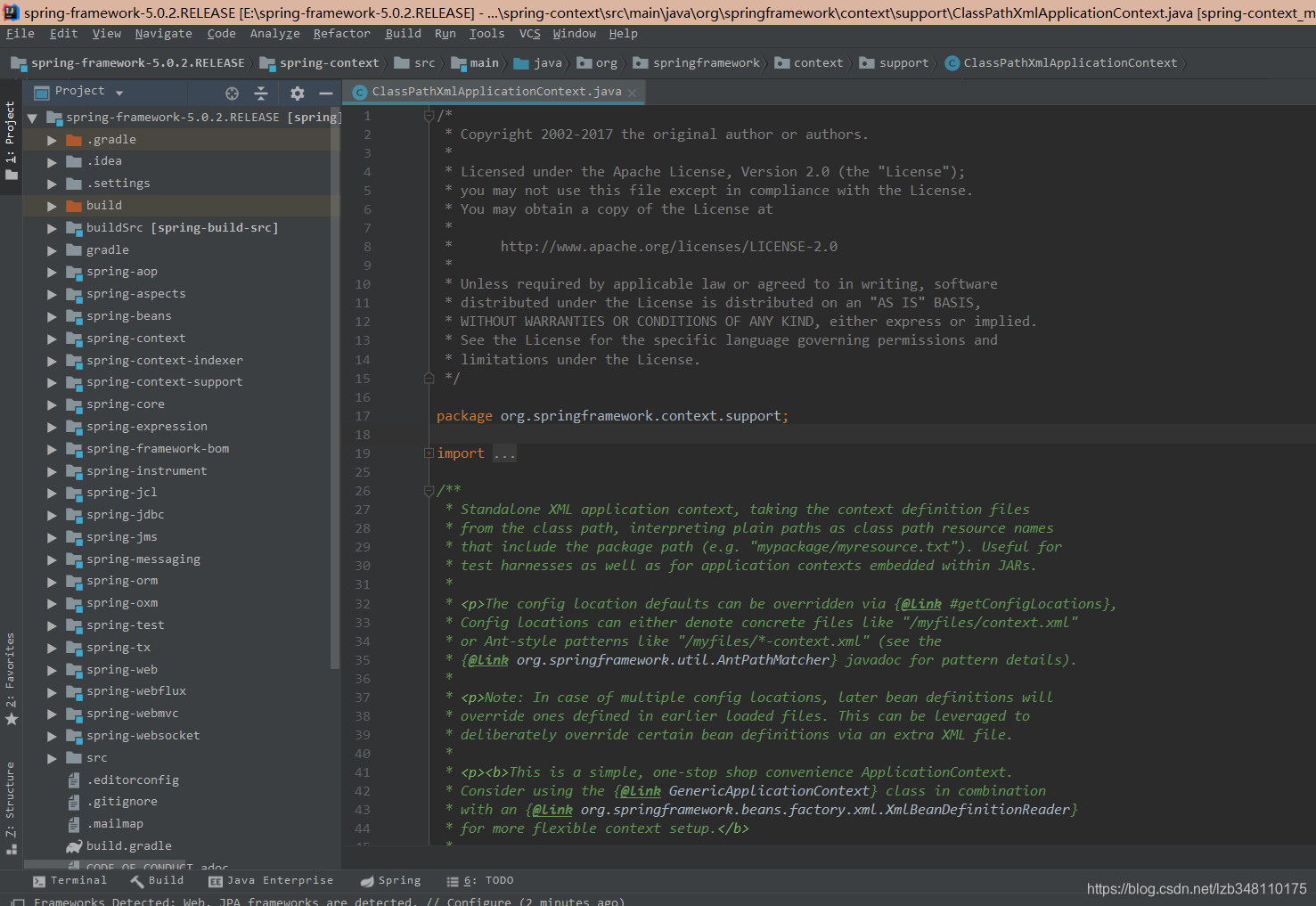Expand the spring-core module

tap(52, 404)
